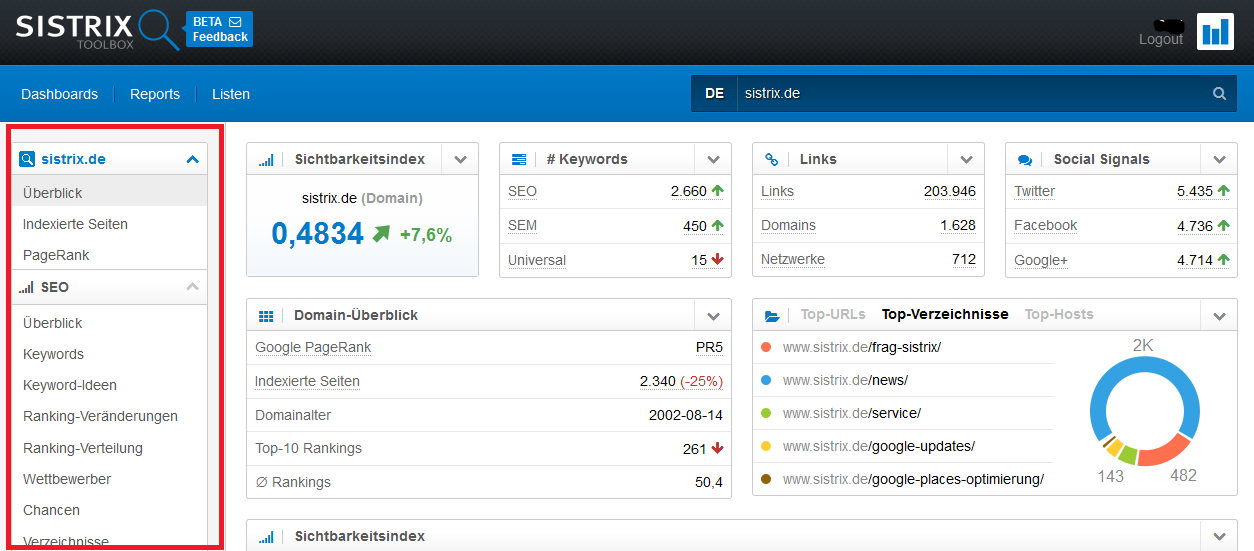The height and width of the screenshot is (551, 1254).
Task: Open Ranking-Veränderungen in sidebar
Action: point(100,416)
